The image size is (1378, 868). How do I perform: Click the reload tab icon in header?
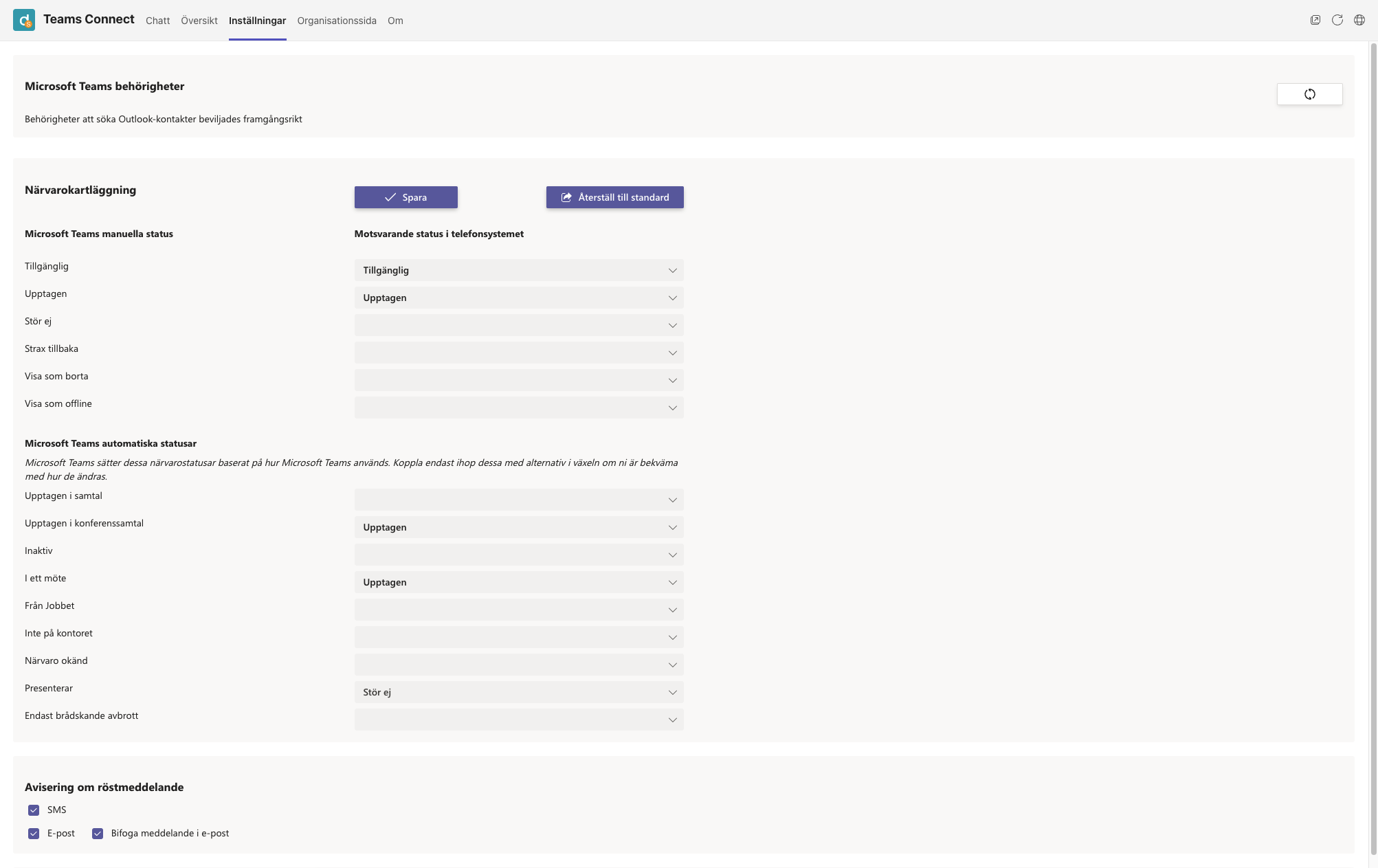[x=1337, y=20]
